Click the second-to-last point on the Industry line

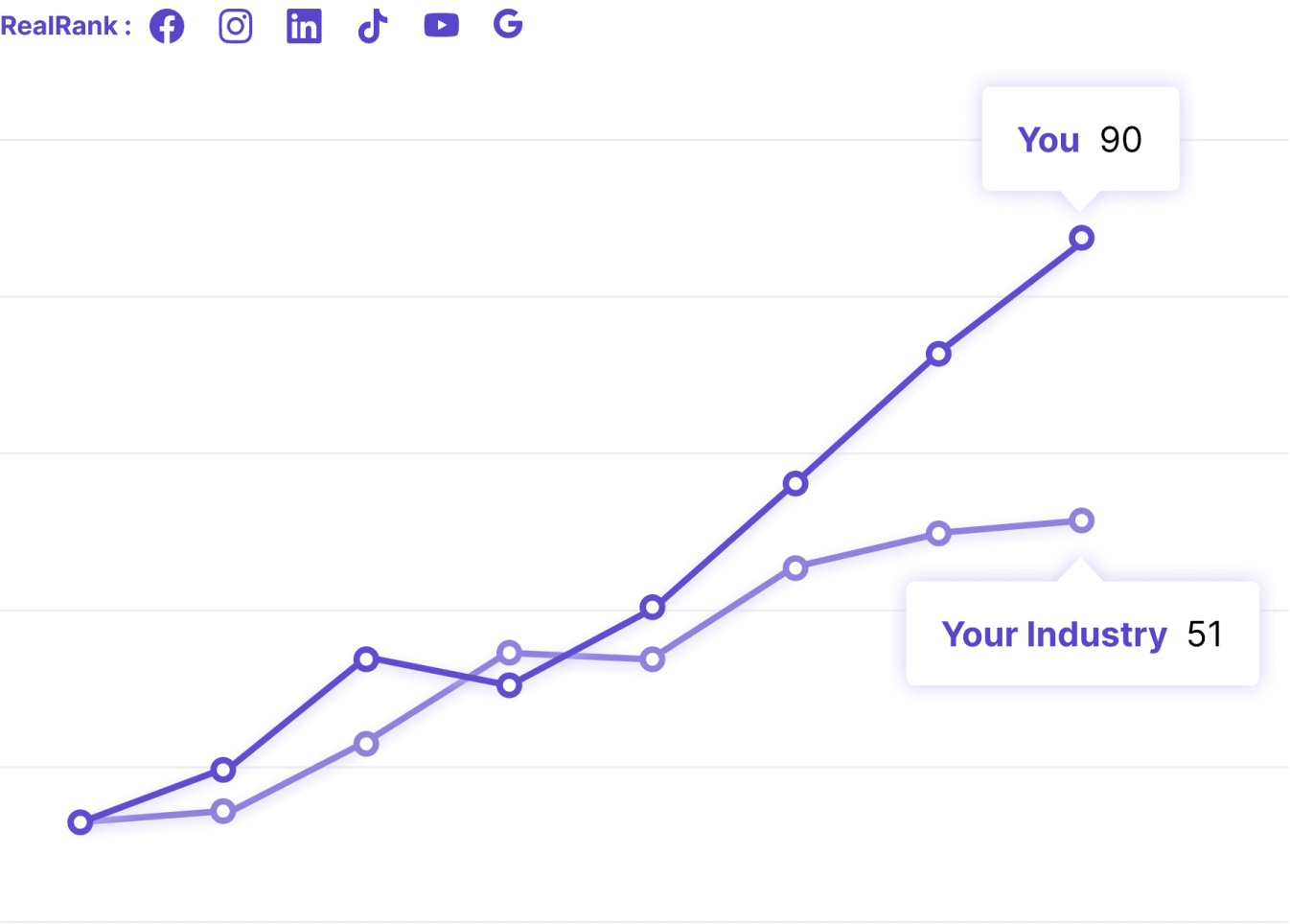[x=939, y=533]
